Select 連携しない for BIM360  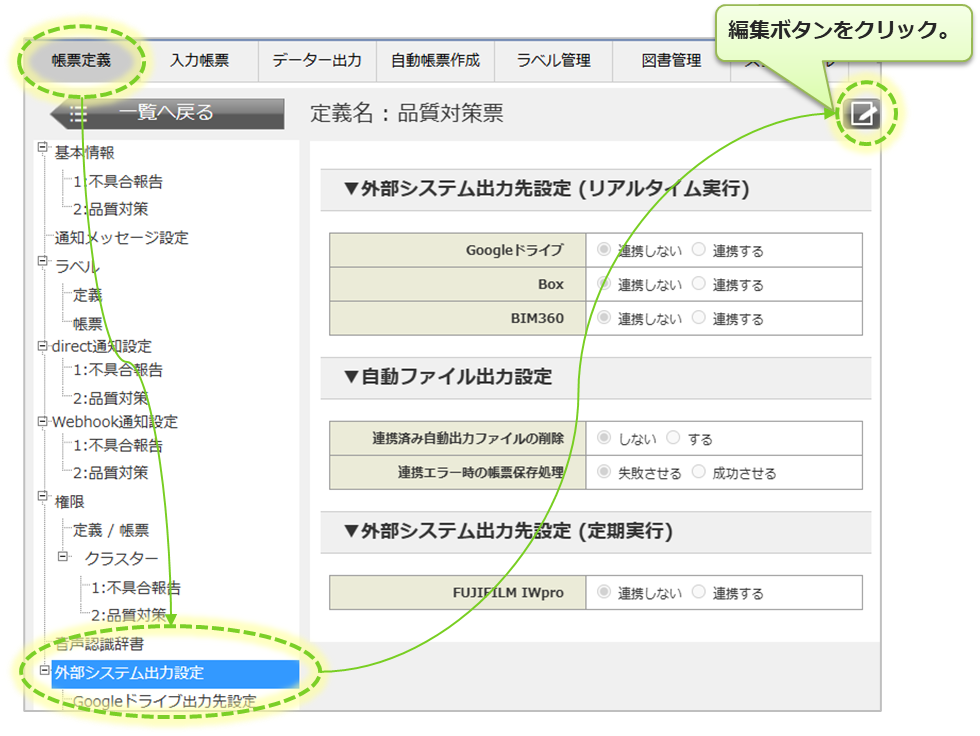click(604, 318)
